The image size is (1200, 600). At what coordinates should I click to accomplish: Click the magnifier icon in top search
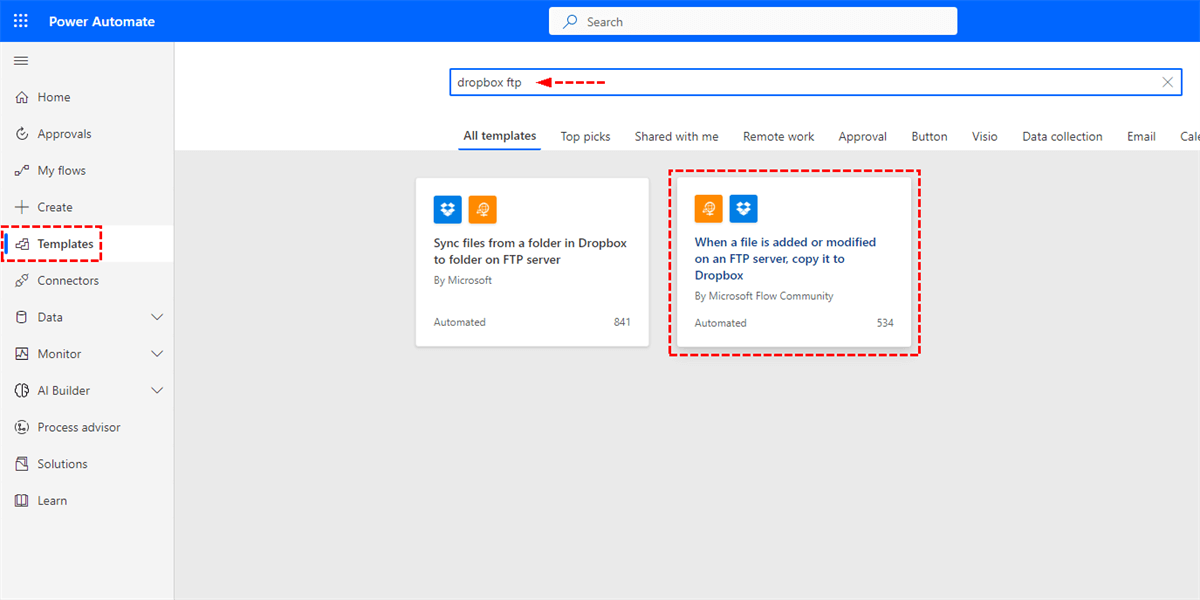(570, 21)
